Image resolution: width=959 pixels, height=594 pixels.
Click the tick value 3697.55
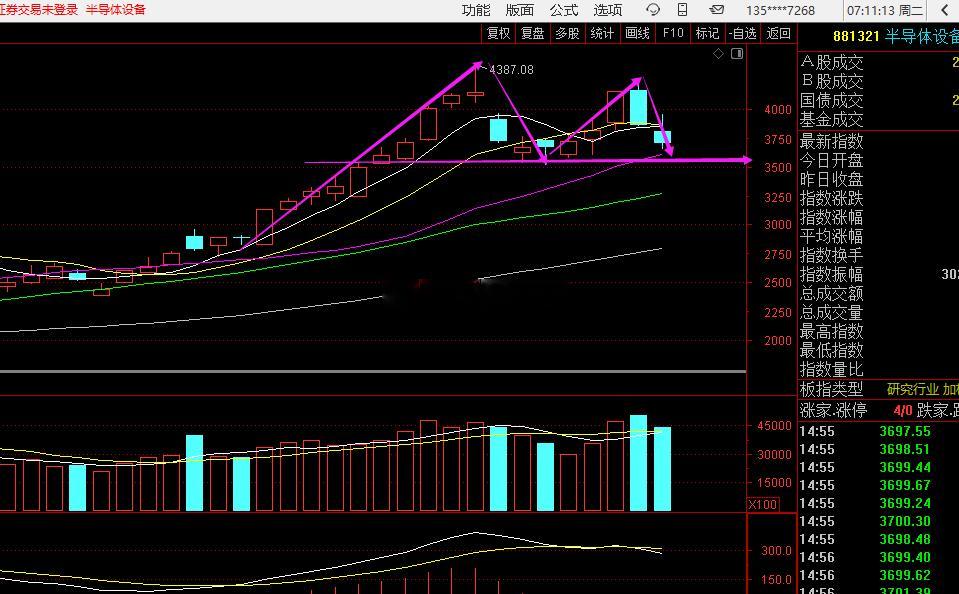point(905,431)
